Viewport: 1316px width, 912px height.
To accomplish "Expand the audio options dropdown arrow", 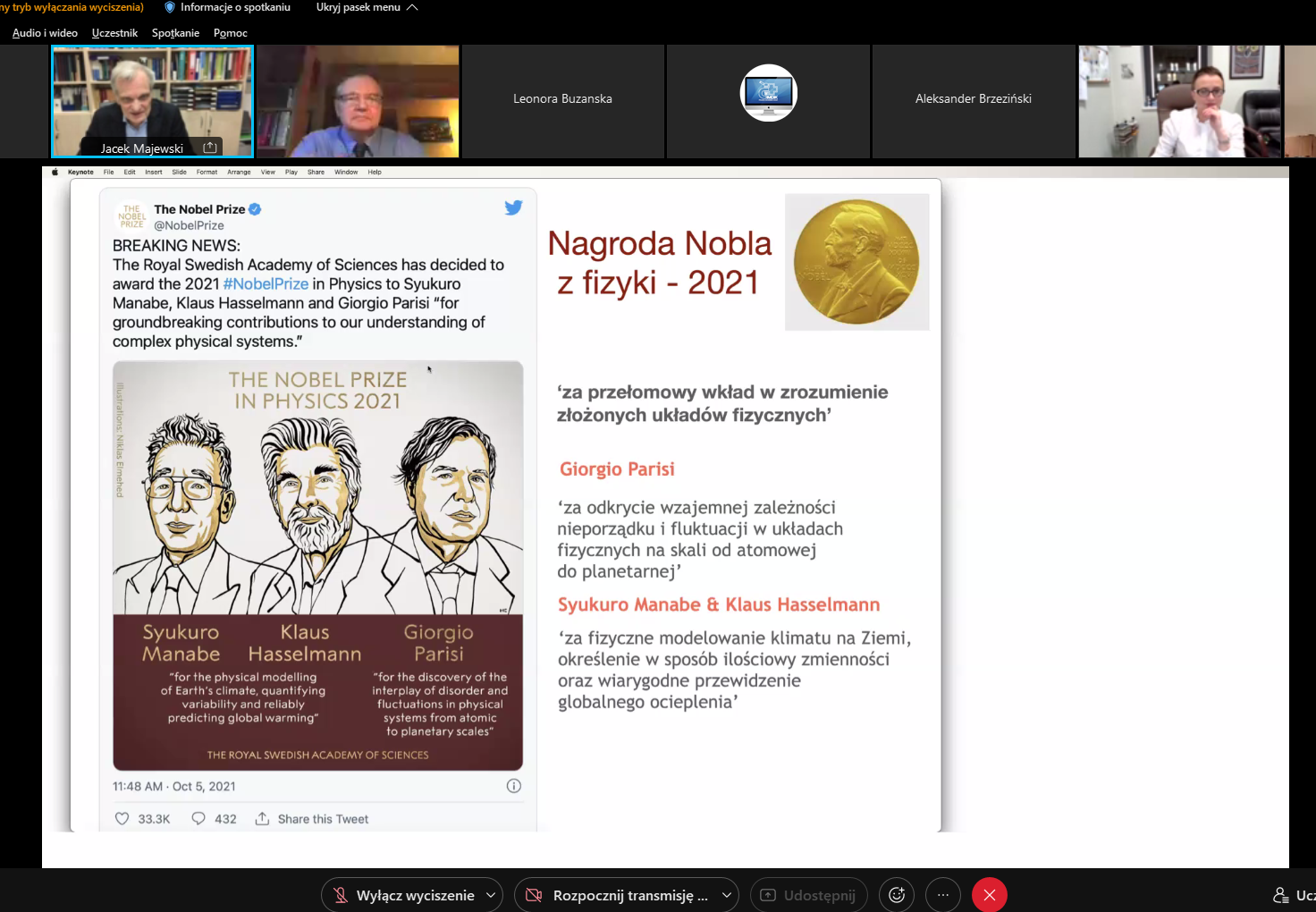I will click(x=491, y=895).
